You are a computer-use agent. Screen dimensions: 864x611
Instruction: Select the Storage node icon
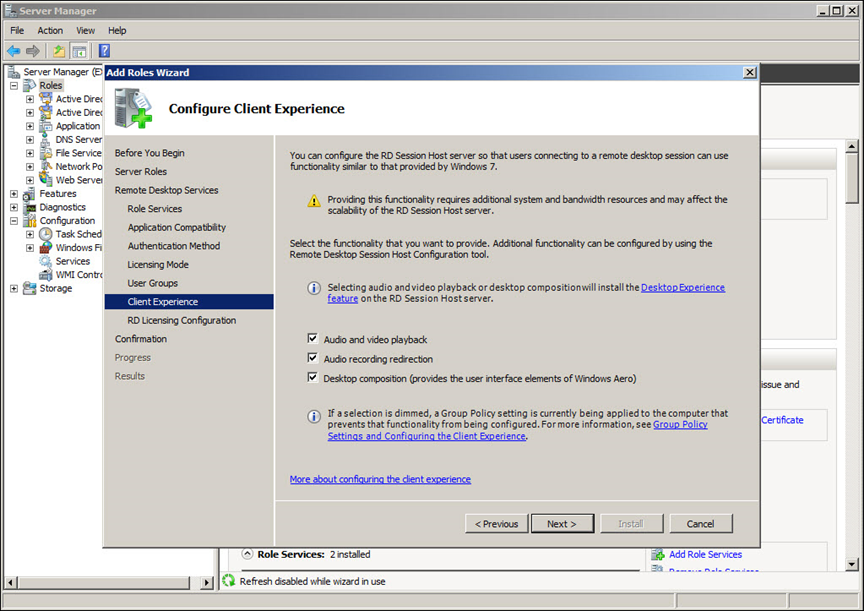coord(30,288)
